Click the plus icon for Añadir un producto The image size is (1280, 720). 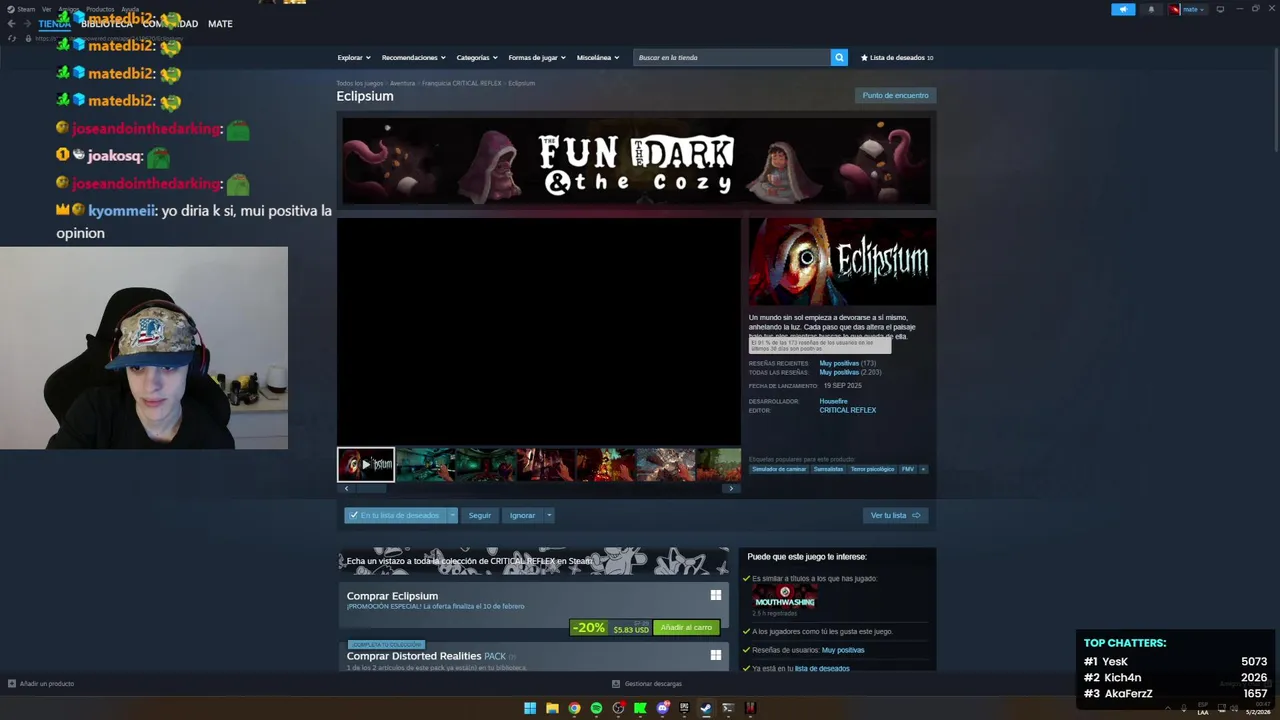[x=12, y=683]
